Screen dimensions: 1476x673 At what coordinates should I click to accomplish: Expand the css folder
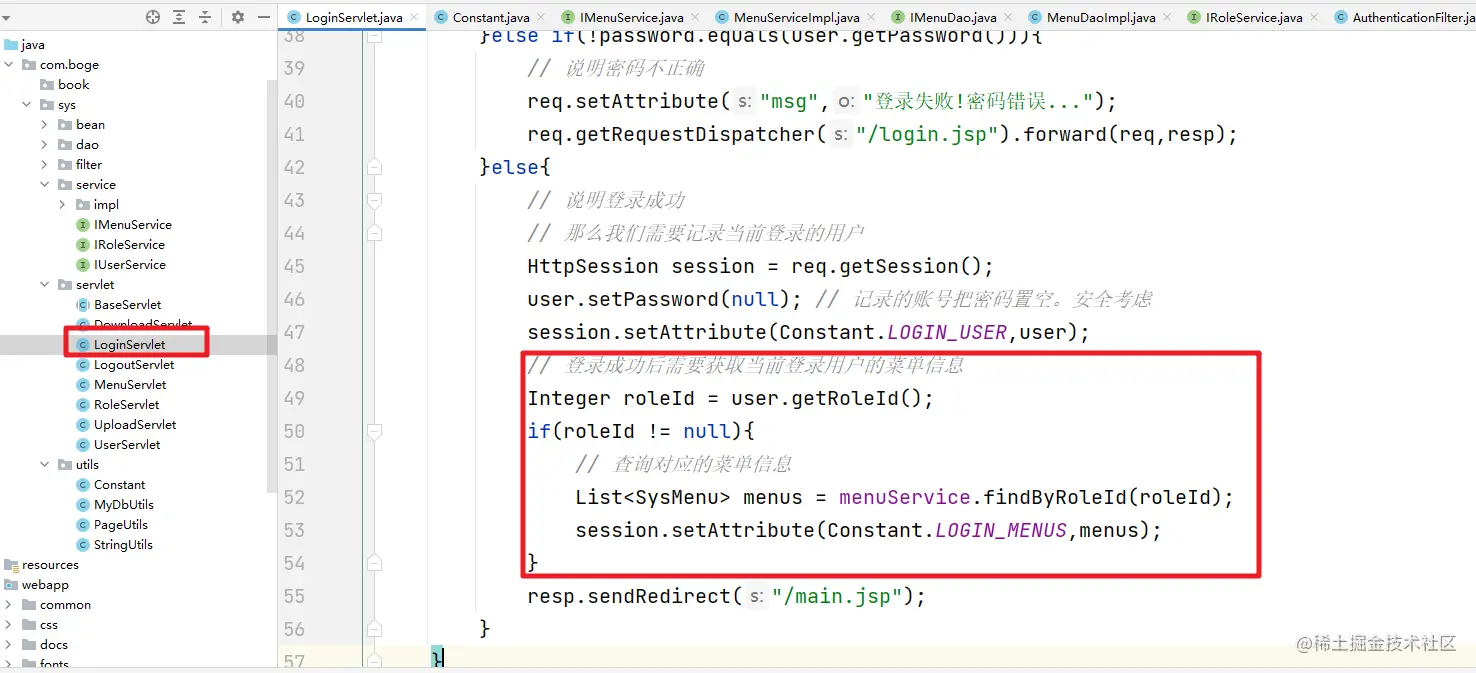pos(9,625)
